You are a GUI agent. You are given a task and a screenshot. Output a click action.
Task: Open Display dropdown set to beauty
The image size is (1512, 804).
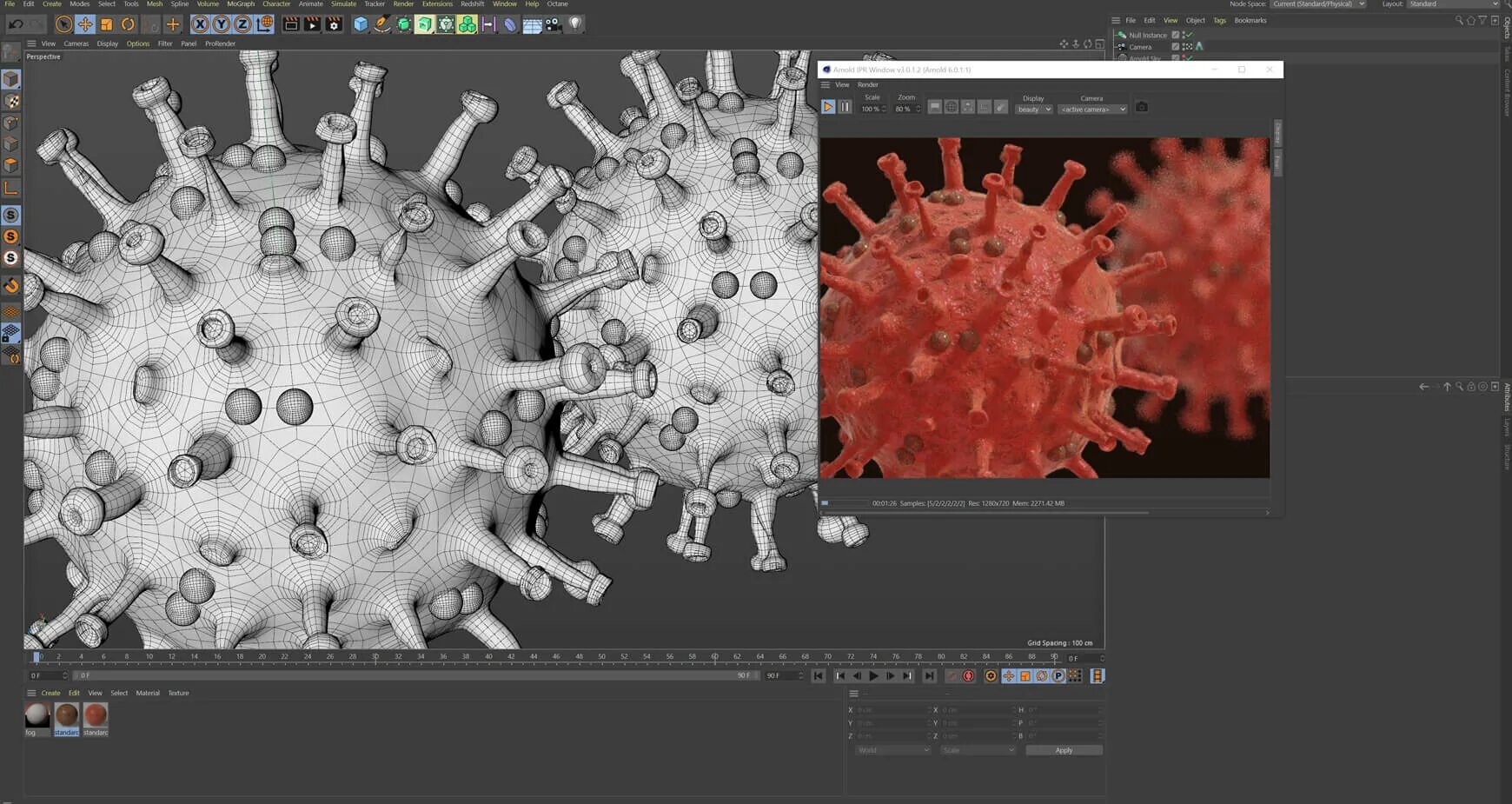(1034, 110)
